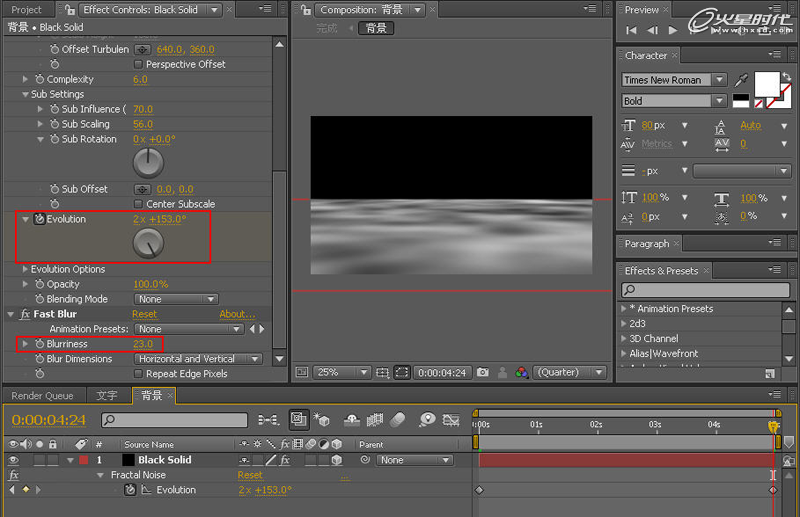Image resolution: width=800 pixels, height=517 pixels.
Task: Click the eyedropper in Character panel
Action: coord(741,80)
